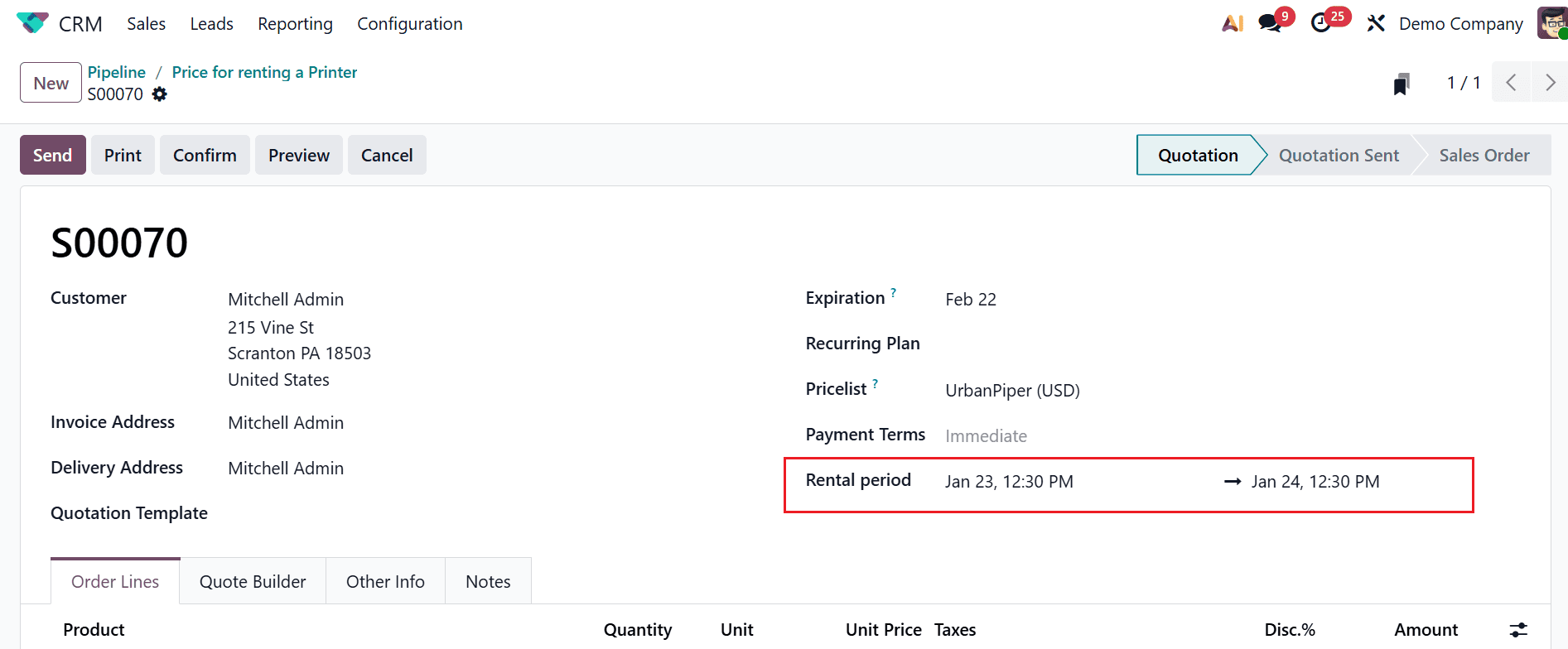The height and width of the screenshot is (649, 1568).
Task: Click the debug tools wrench icon
Action: (x=1376, y=23)
